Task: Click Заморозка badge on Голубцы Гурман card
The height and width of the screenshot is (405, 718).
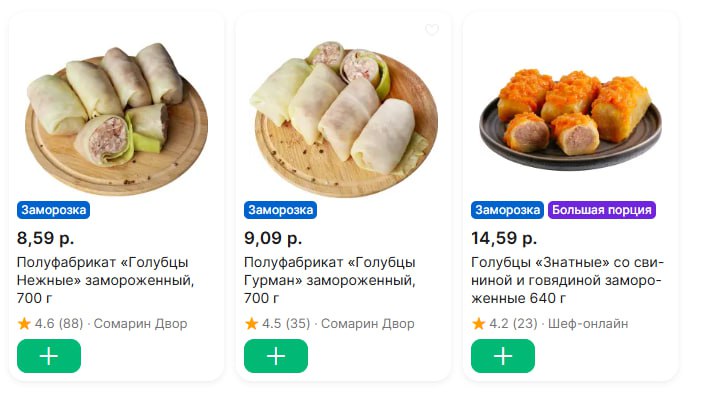Action: click(280, 210)
